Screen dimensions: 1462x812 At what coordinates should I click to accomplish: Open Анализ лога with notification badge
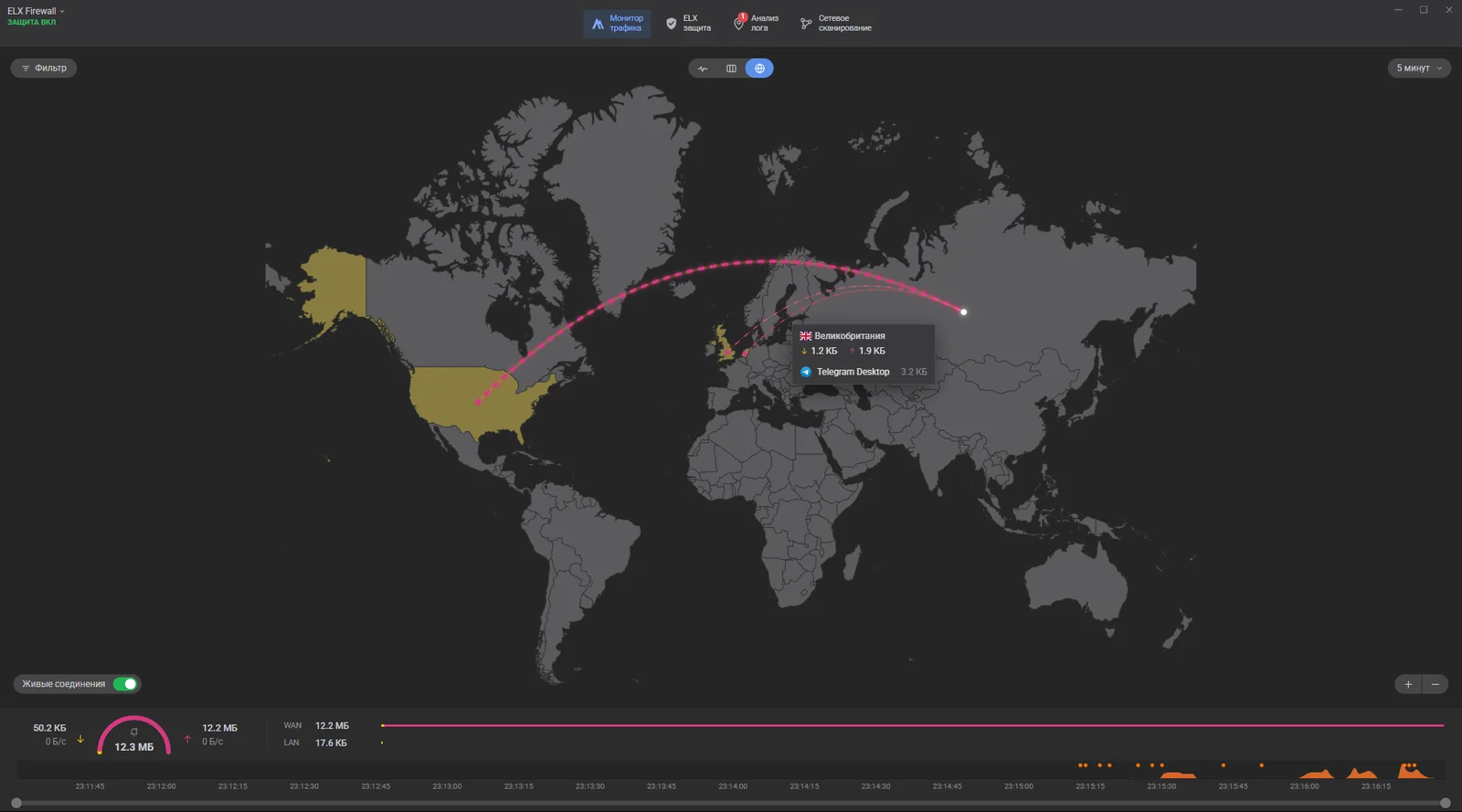(756, 24)
